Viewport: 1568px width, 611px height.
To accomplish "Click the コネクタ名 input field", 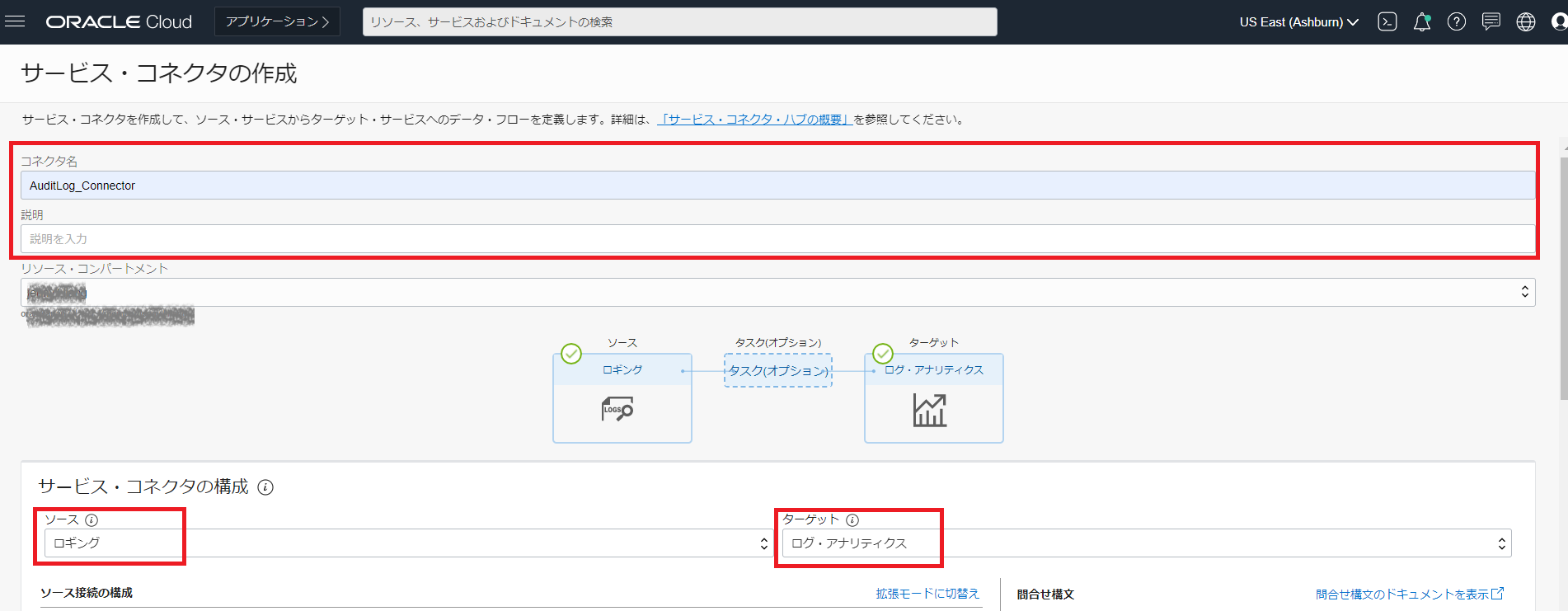I will point(777,186).
